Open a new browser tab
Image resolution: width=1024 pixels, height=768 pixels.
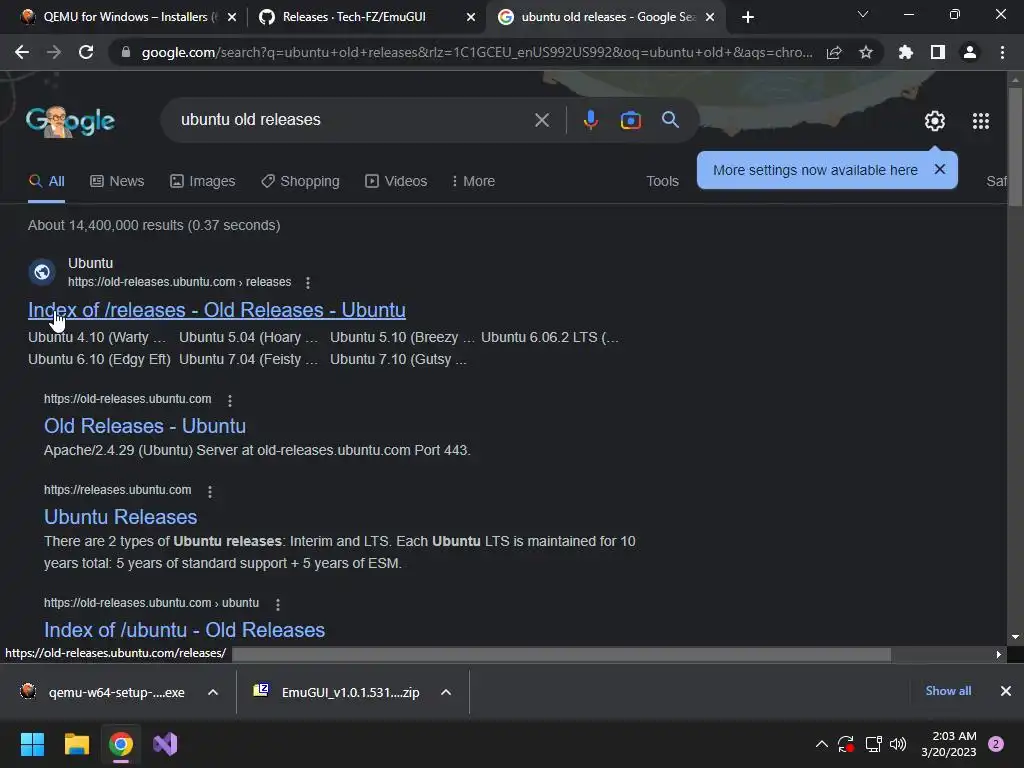tap(748, 17)
